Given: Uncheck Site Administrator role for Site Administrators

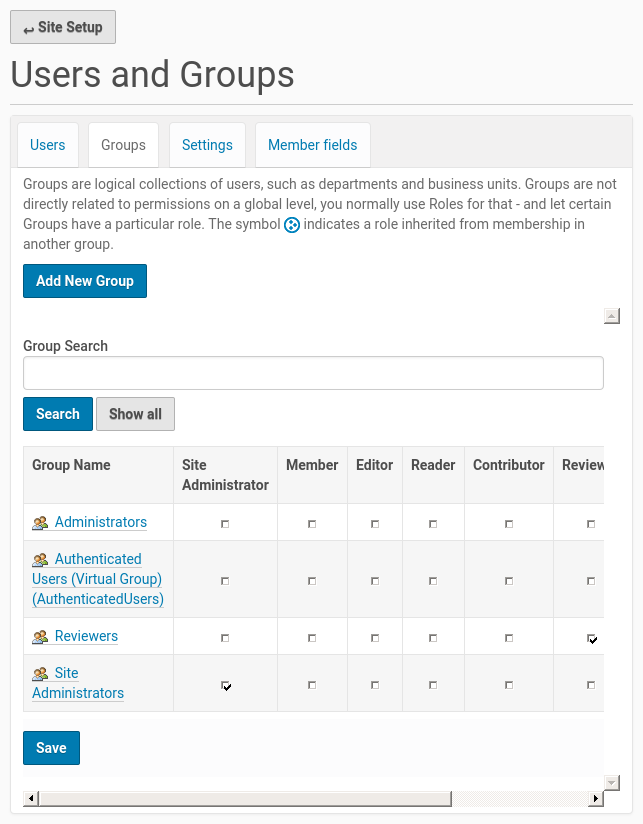Looking at the screenshot, I should (226, 685).
